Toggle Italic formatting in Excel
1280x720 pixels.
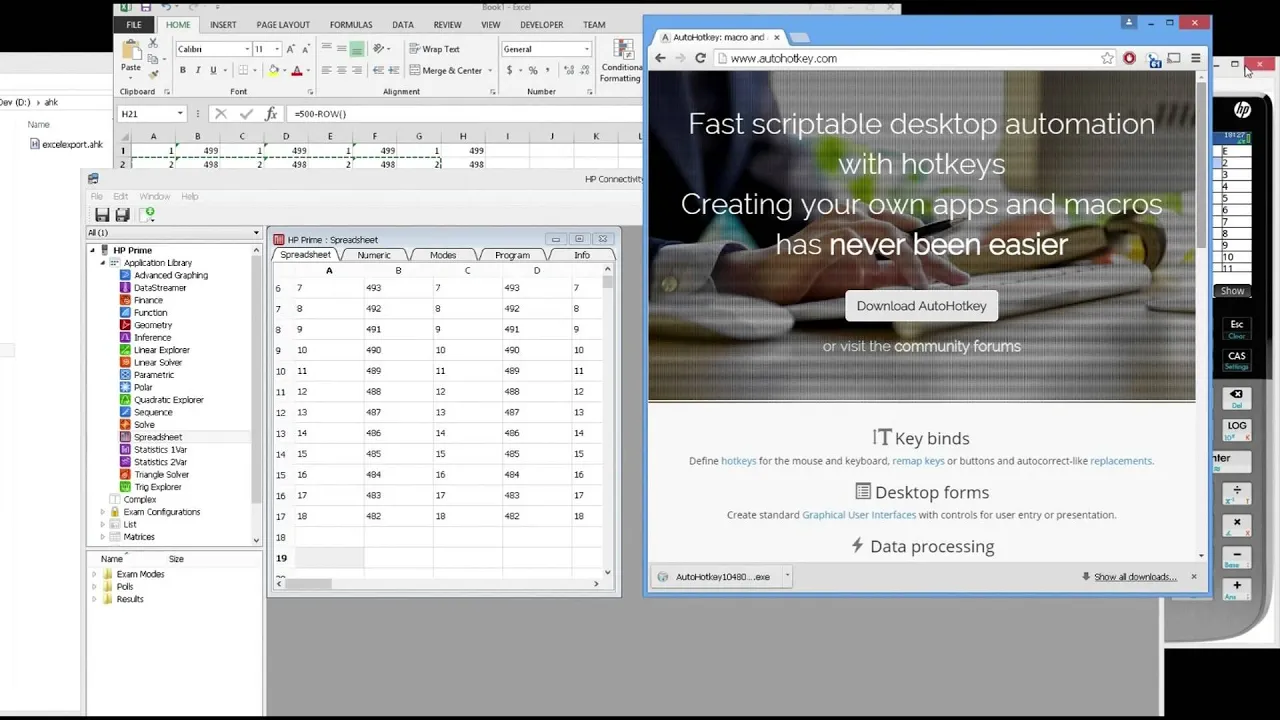pyautogui.click(x=198, y=70)
